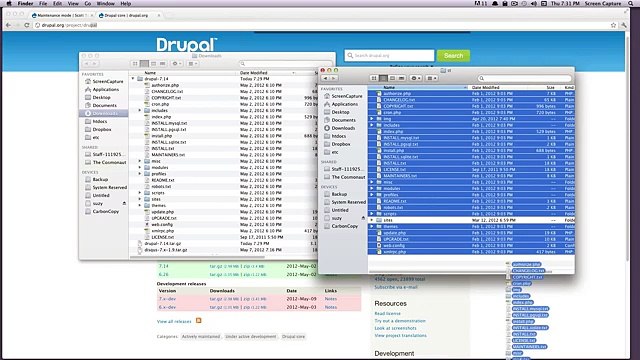640x360 pixels.
Task: Switch front Finder window to column view
Action: coord(392,78)
